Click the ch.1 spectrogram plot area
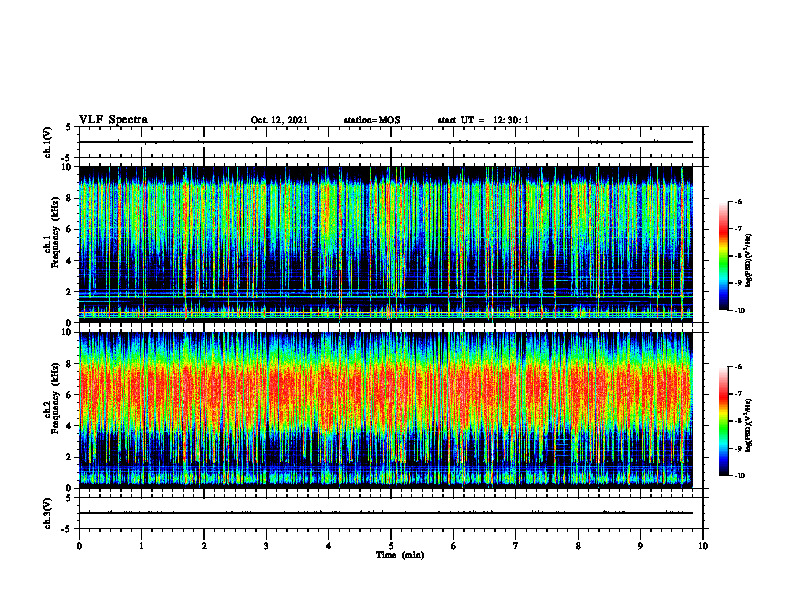Viewport: 792px width, 612px height. click(x=386, y=244)
